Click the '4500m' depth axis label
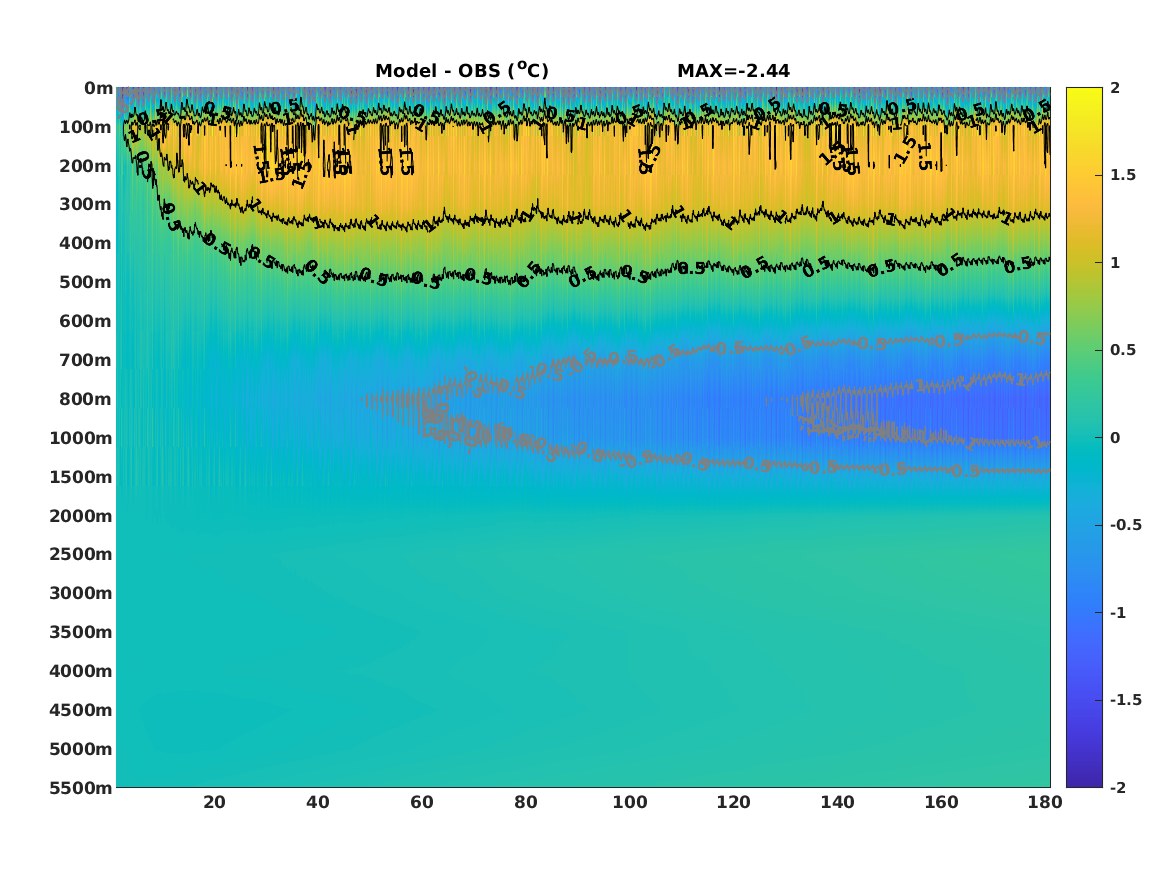 81,710
